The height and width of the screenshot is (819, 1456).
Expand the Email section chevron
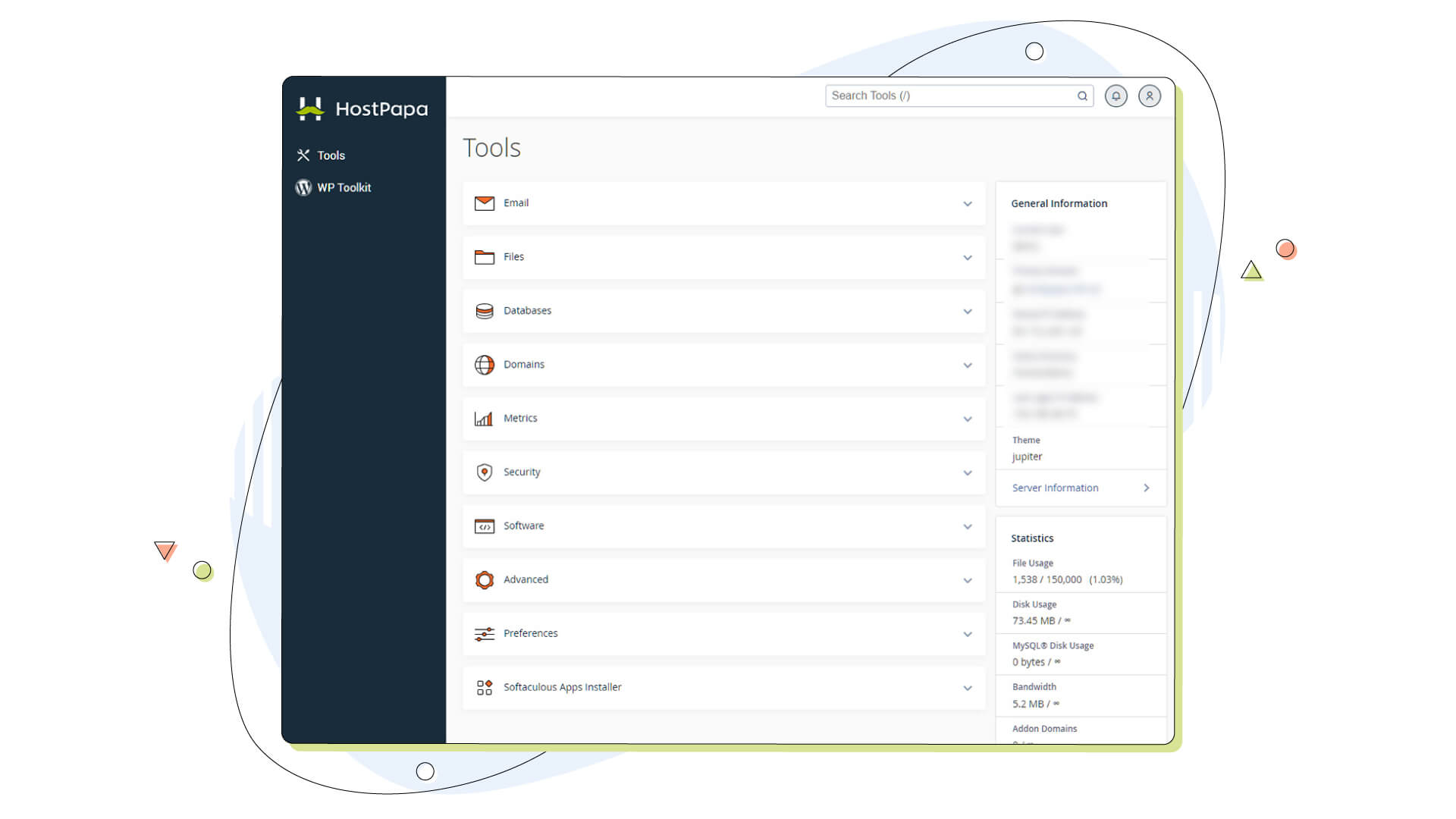coord(967,204)
